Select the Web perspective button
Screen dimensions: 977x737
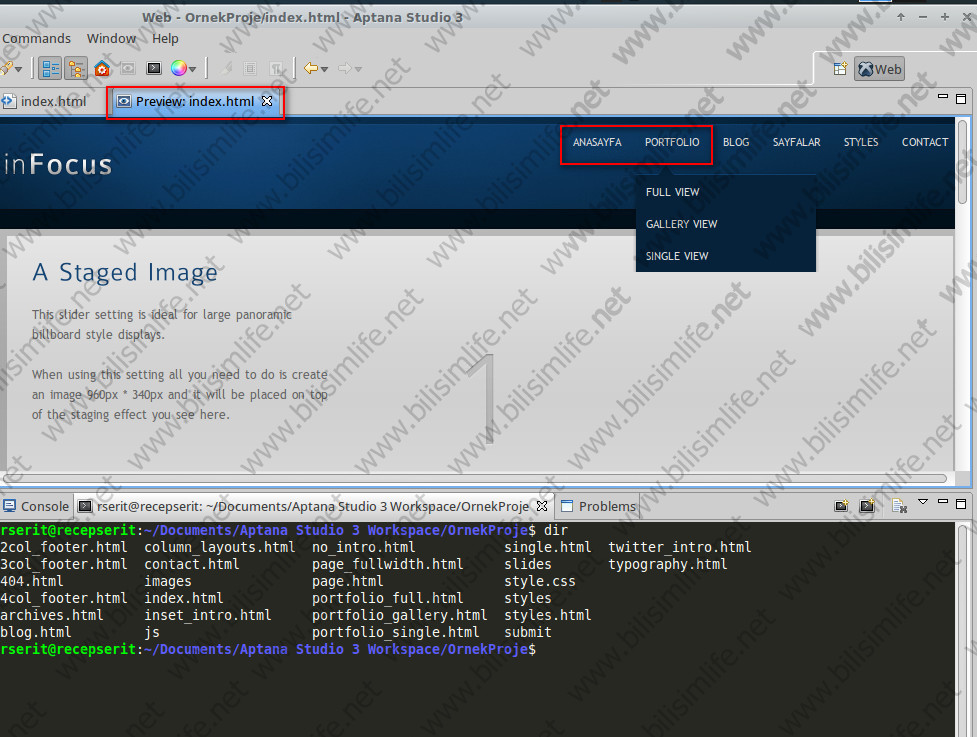[879, 70]
